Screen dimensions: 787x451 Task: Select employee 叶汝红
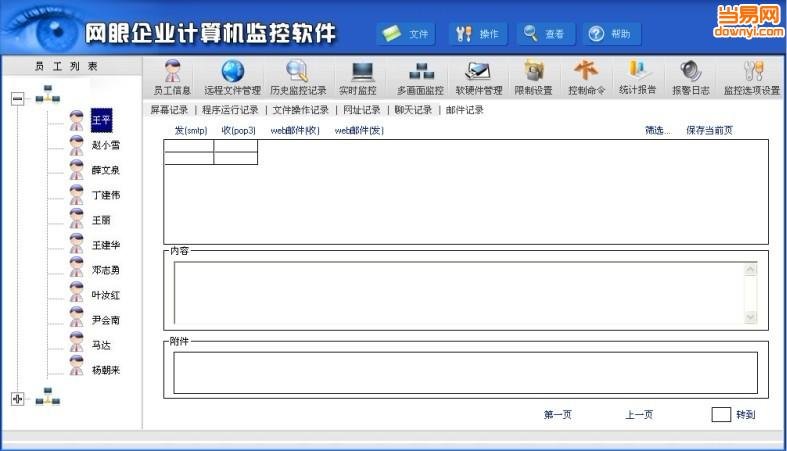[106, 295]
